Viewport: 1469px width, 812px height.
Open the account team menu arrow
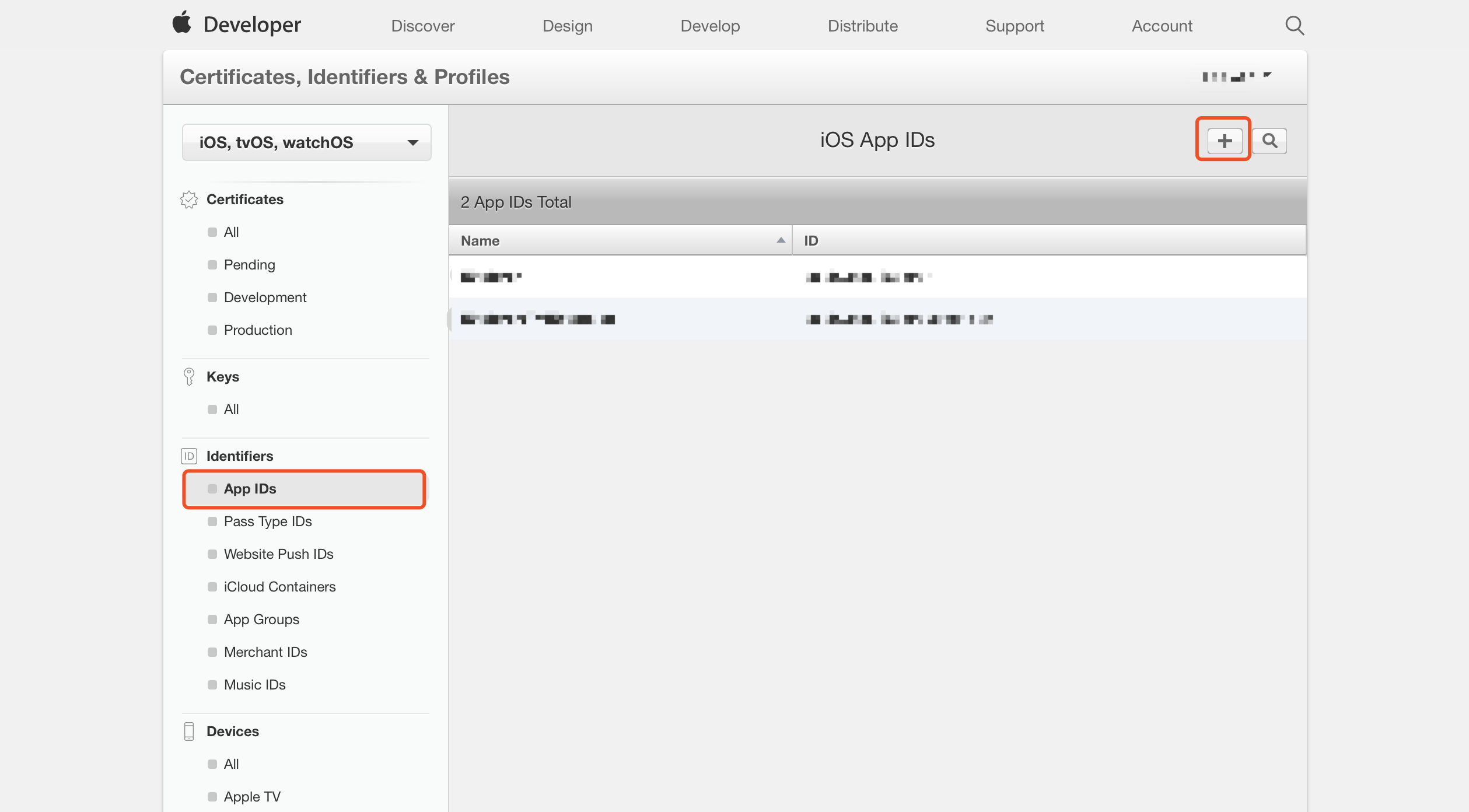pyautogui.click(x=1267, y=75)
